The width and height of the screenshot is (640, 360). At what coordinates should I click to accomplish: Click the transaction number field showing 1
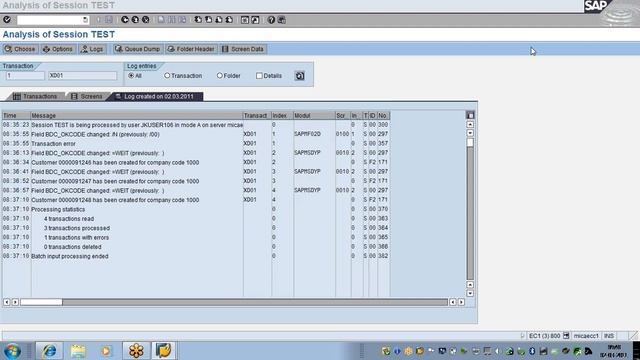(x=25, y=76)
